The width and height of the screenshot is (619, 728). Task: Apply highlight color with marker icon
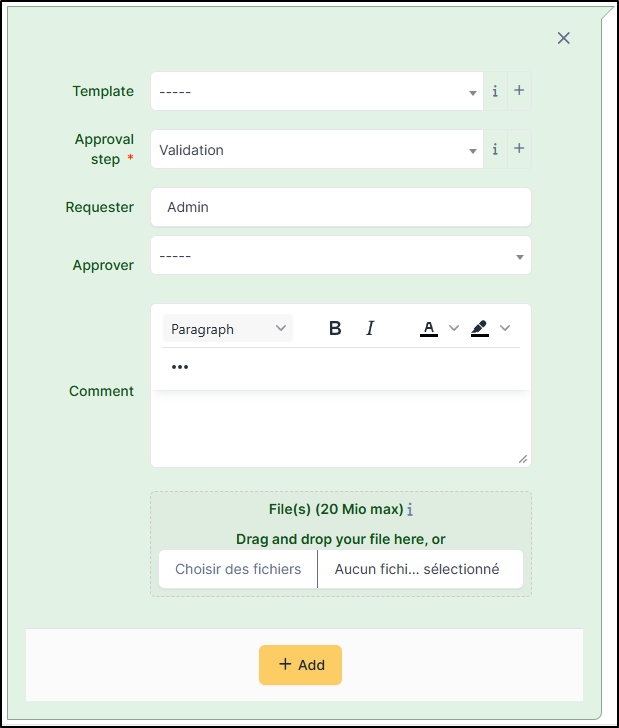(x=480, y=328)
